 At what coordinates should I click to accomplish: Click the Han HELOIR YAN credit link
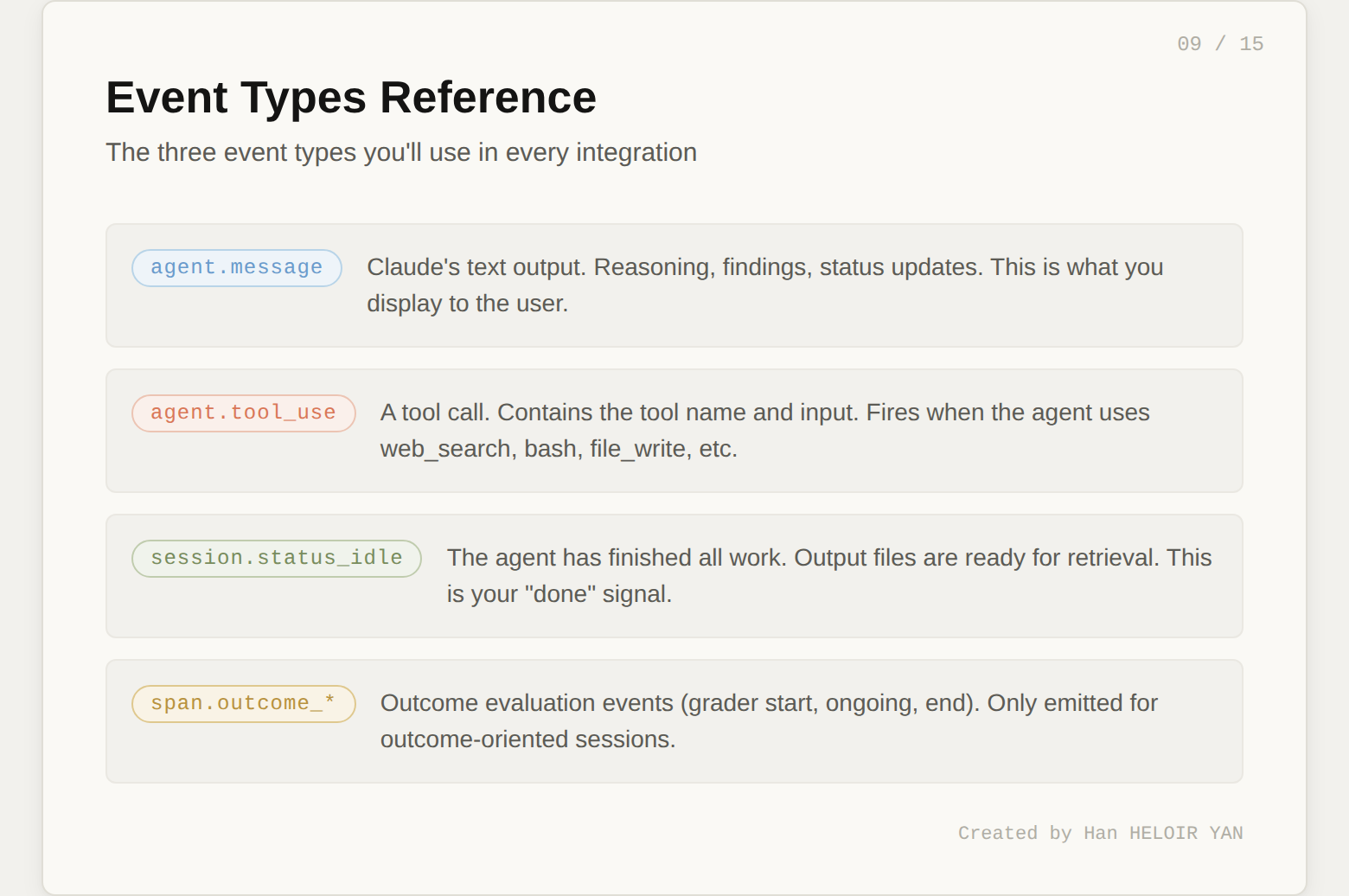click(1162, 833)
